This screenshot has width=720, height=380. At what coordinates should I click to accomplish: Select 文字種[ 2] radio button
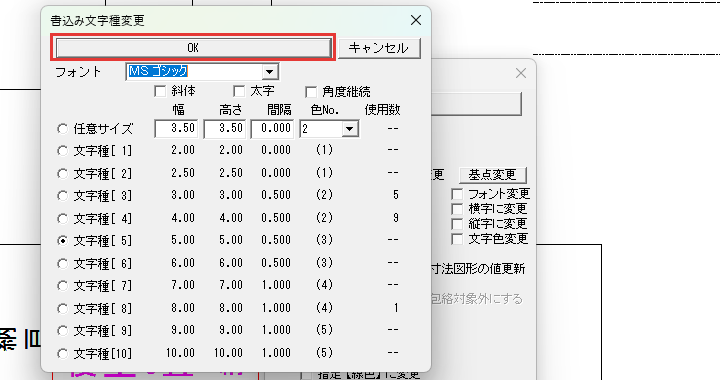[62, 173]
